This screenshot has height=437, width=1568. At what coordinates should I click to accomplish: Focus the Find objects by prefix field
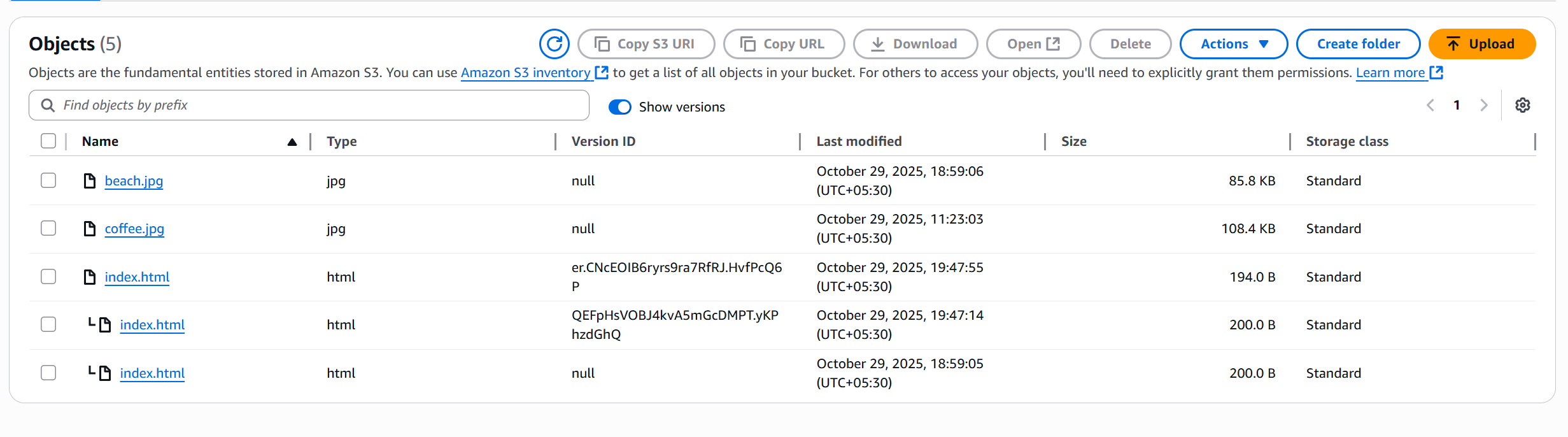[x=318, y=105]
